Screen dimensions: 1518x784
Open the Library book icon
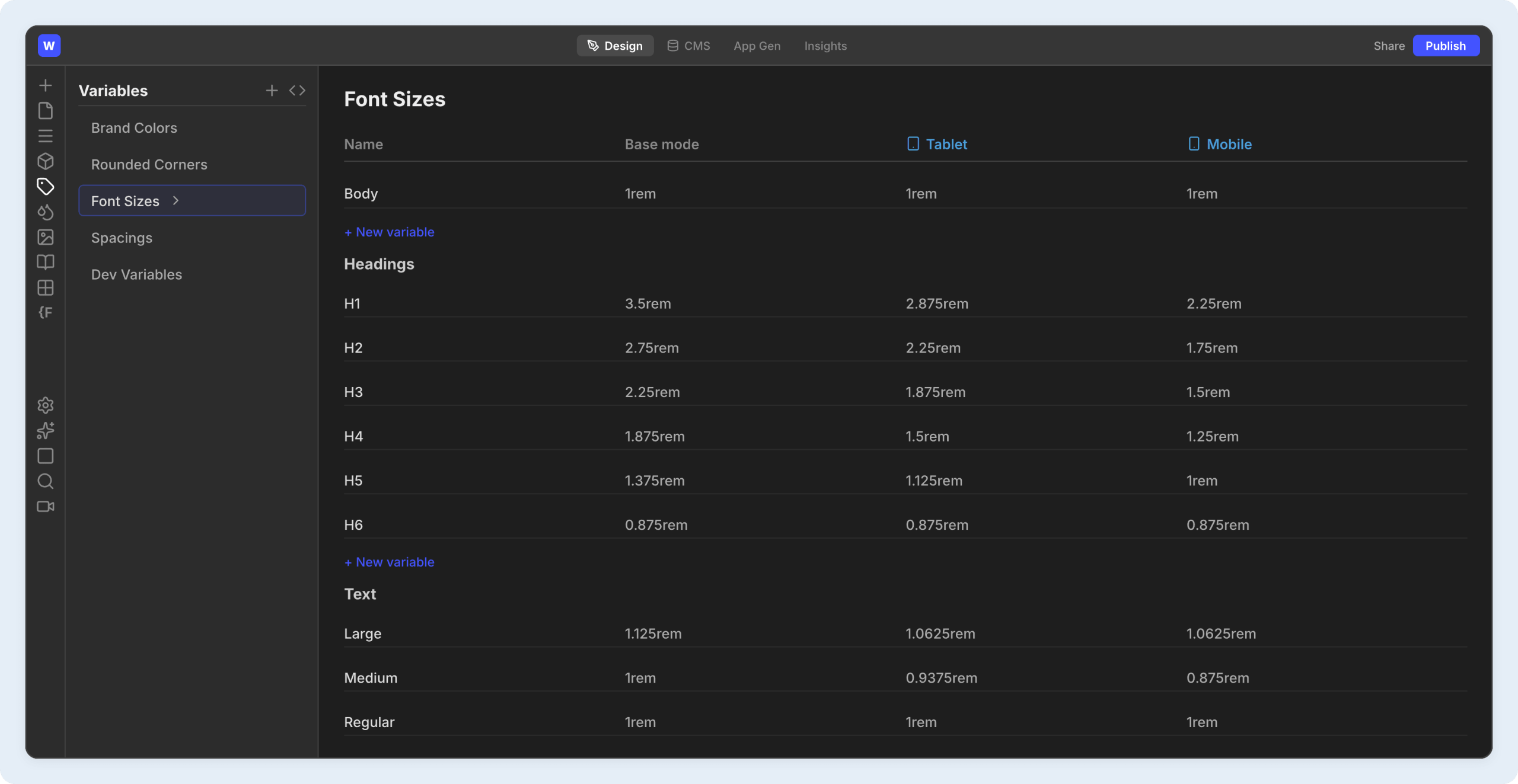(46, 263)
